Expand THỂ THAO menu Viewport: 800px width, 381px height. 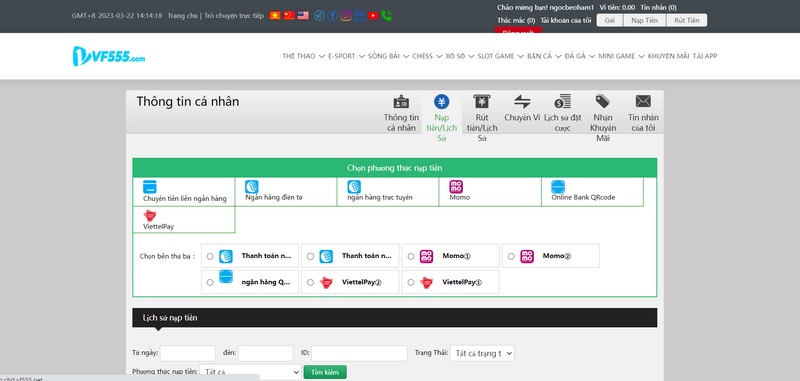tap(304, 56)
